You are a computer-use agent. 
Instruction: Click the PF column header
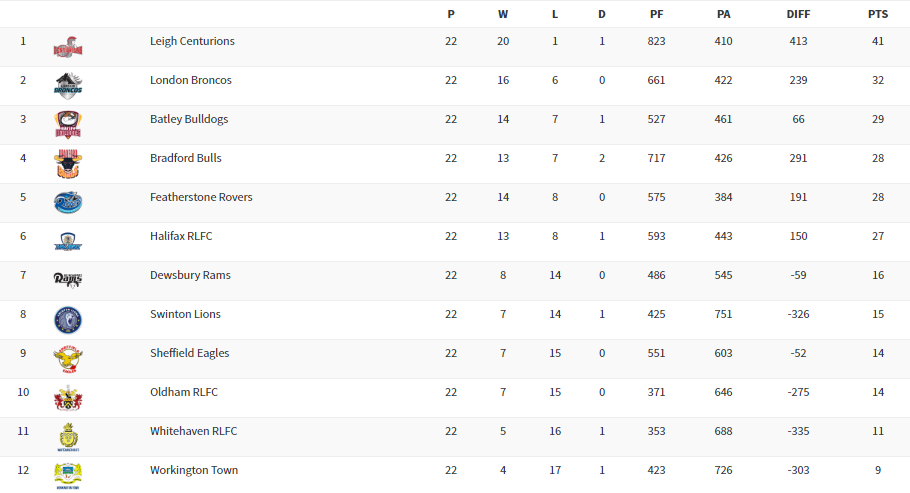(x=656, y=14)
